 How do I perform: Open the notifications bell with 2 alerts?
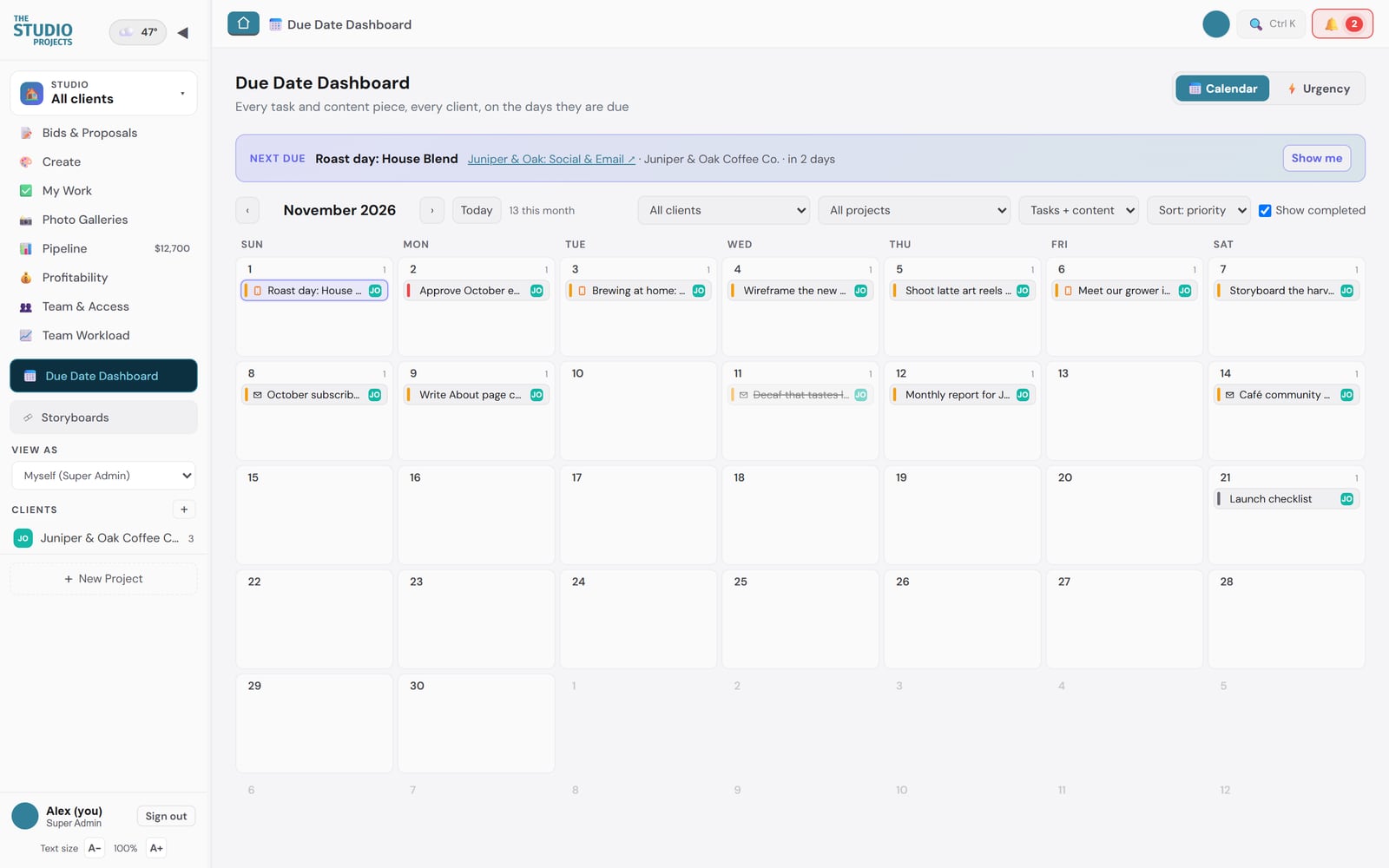[x=1342, y=23]
